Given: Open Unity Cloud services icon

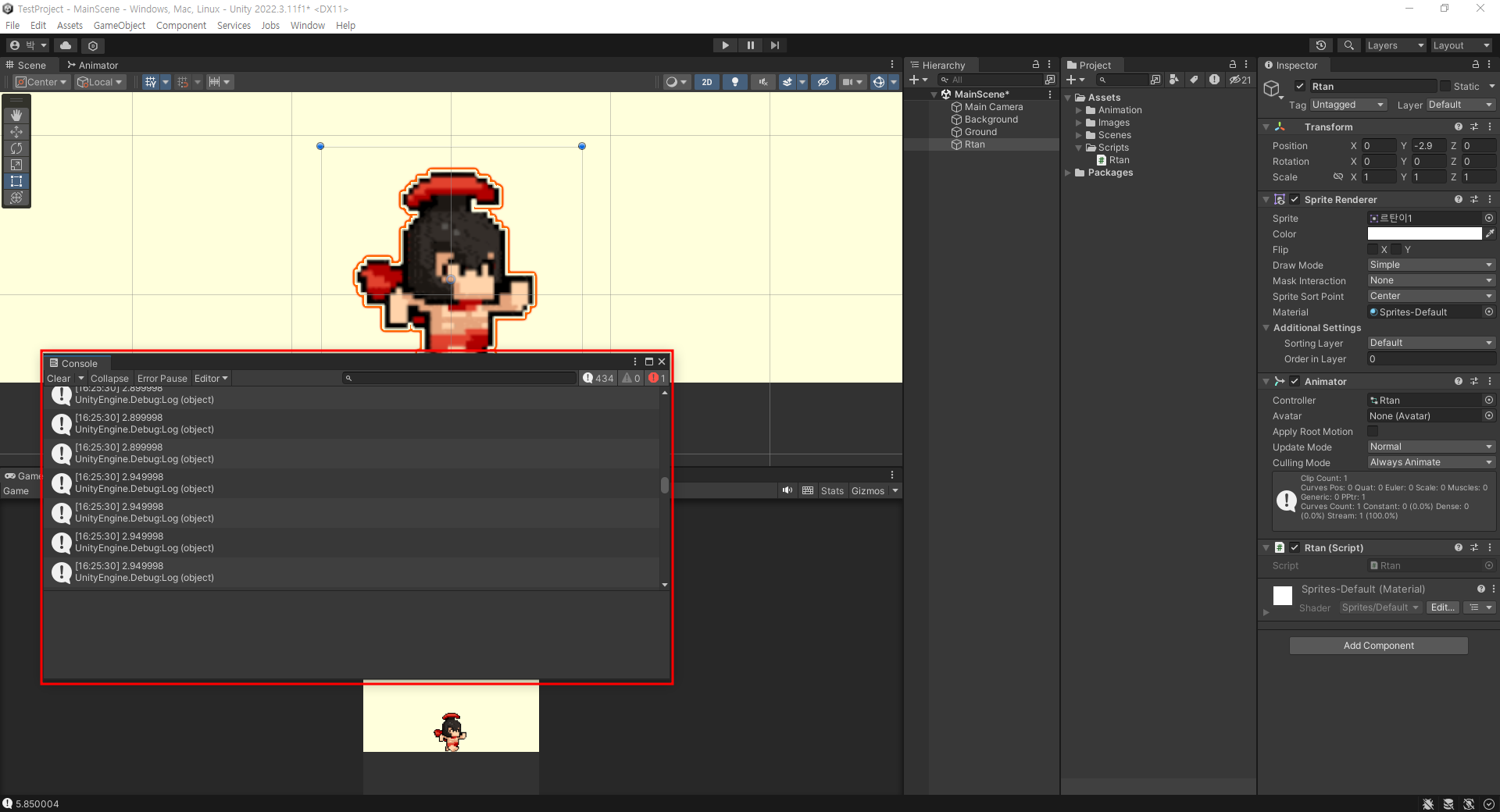Looking at the screenshot, I should coord(66,45).
